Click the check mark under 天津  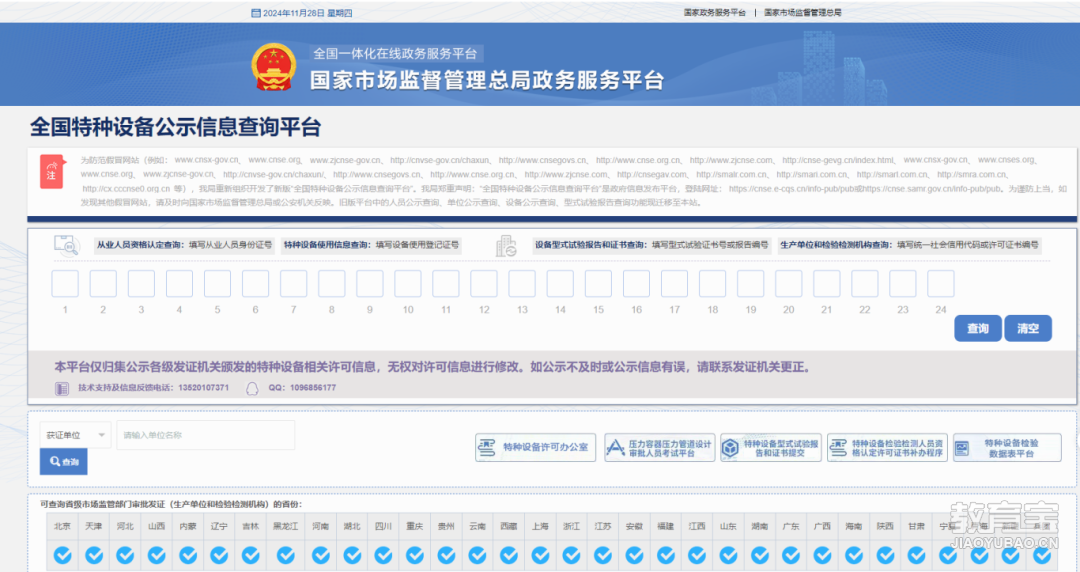point(94,555)
